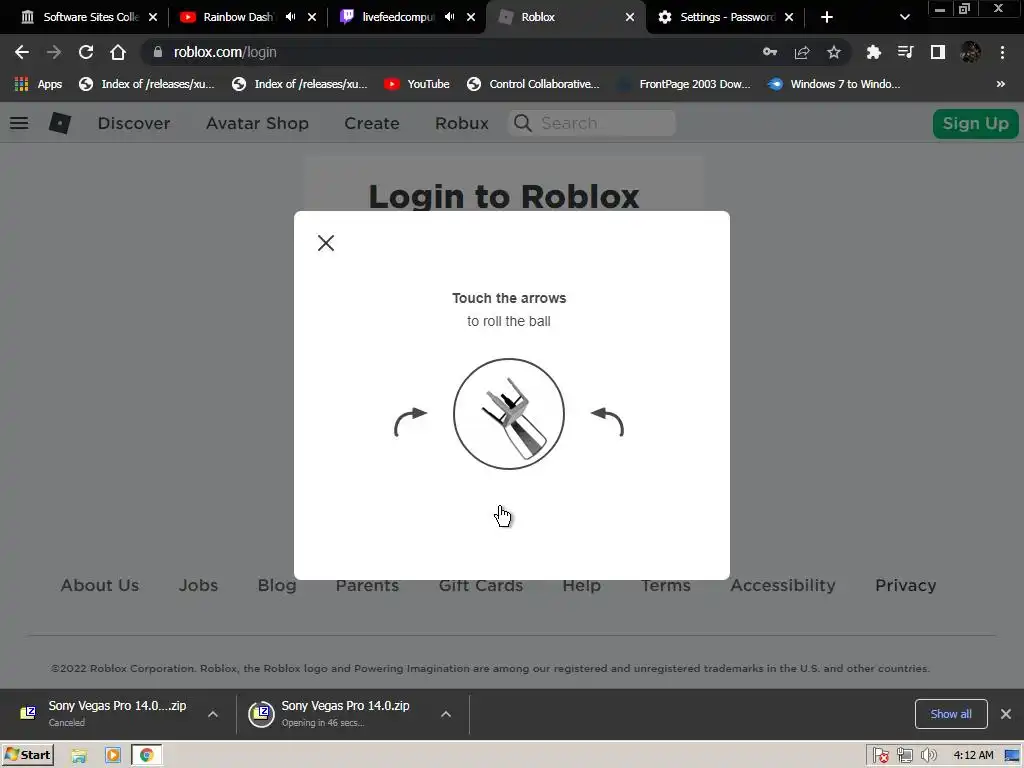Open the Avatar Shop menu item

coord(257,123)
